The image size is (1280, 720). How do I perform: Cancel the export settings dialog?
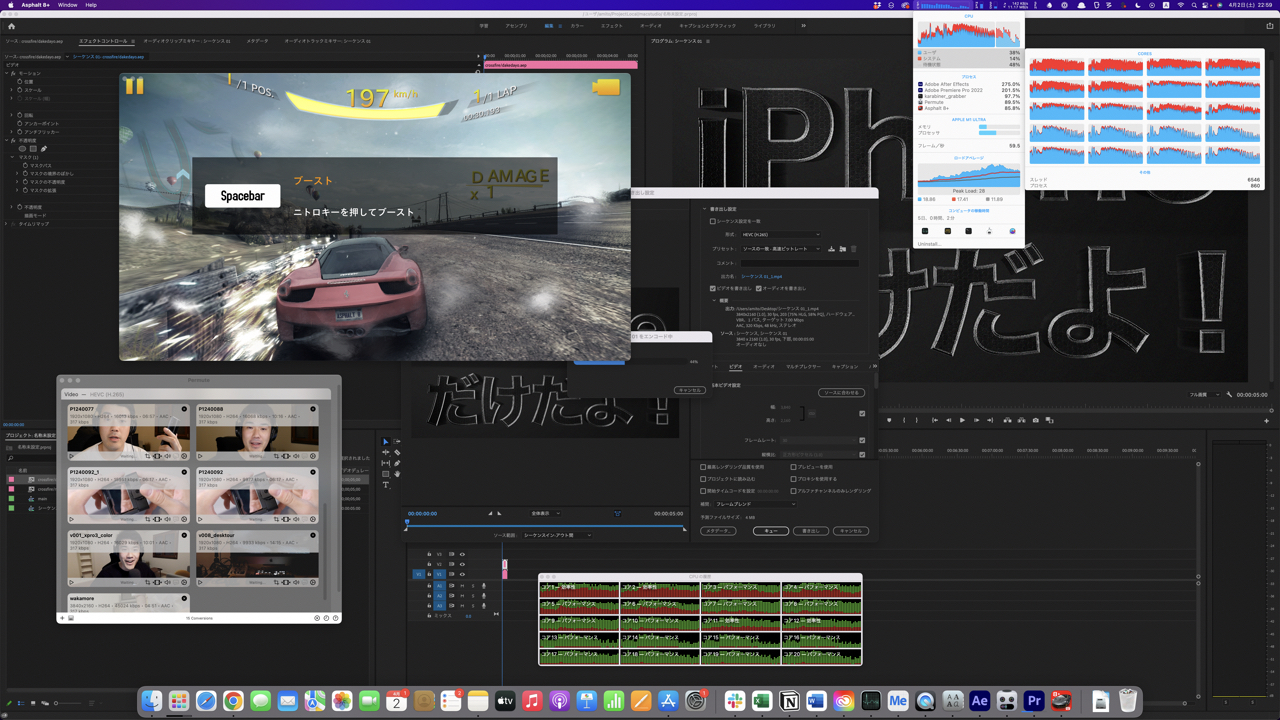pos(851,531)
